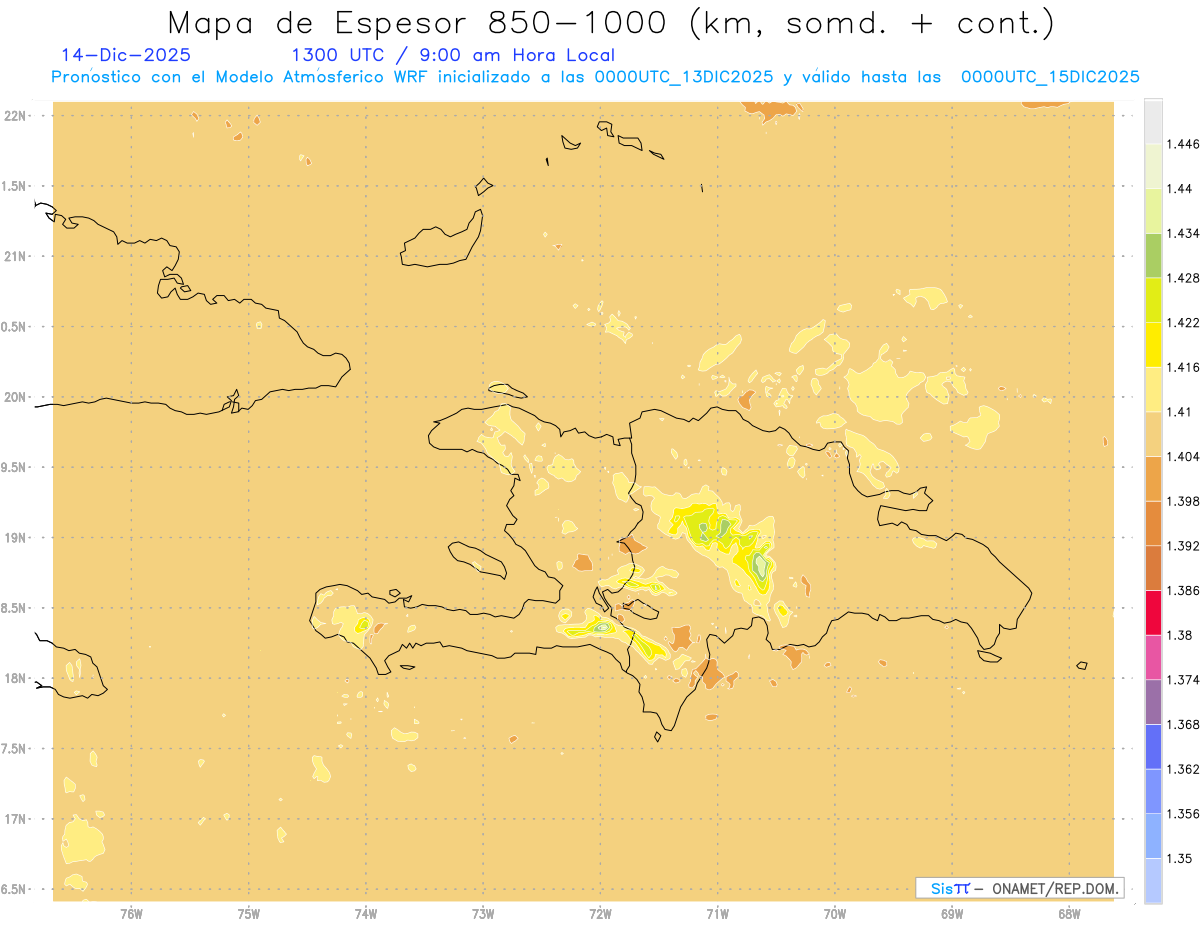Click the 22N latitude label
This screenshot has height=927, width=1200.
[17, 115]
